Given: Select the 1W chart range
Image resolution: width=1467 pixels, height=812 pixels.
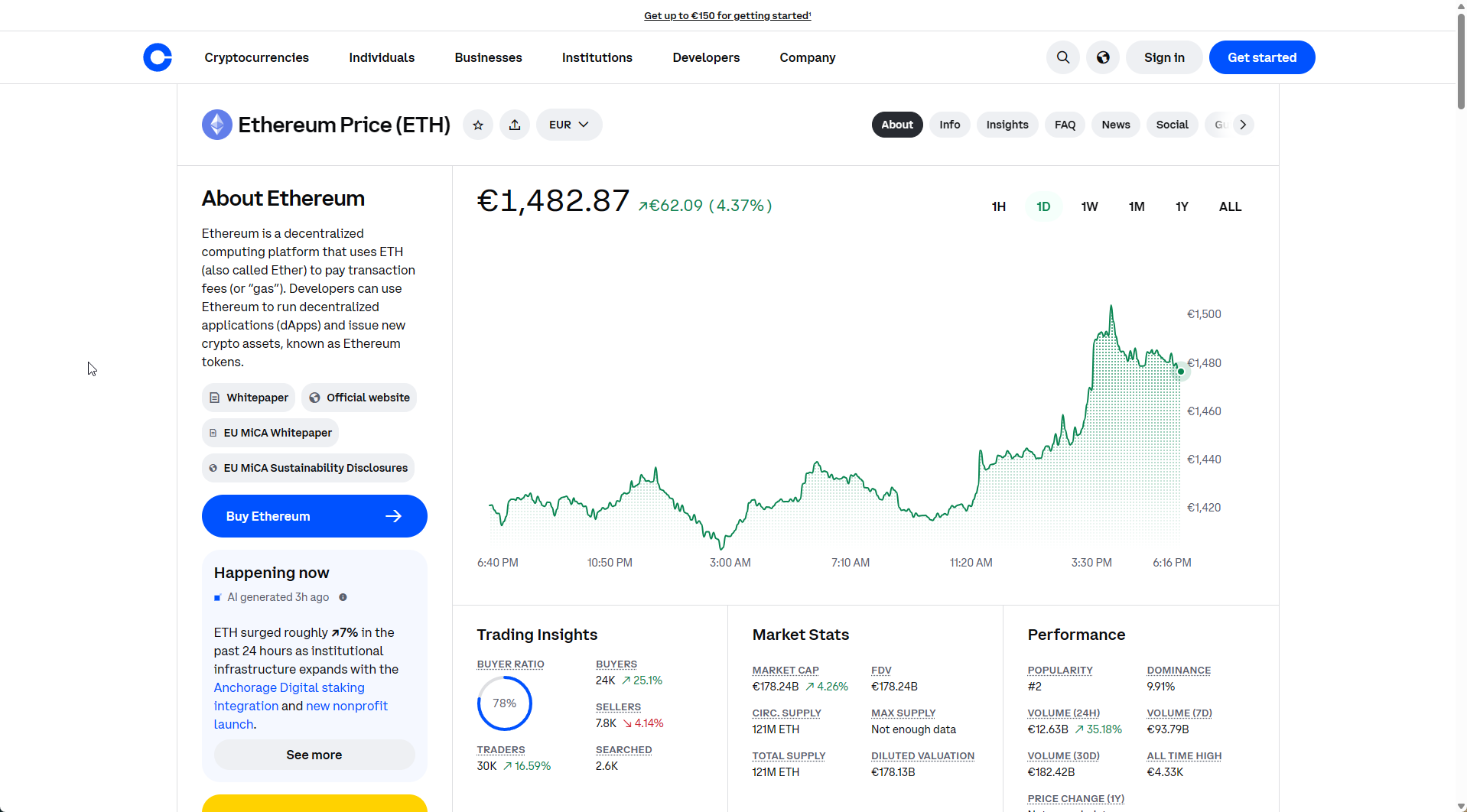Looking at the screenshot, I should [x=1089, y=206].
